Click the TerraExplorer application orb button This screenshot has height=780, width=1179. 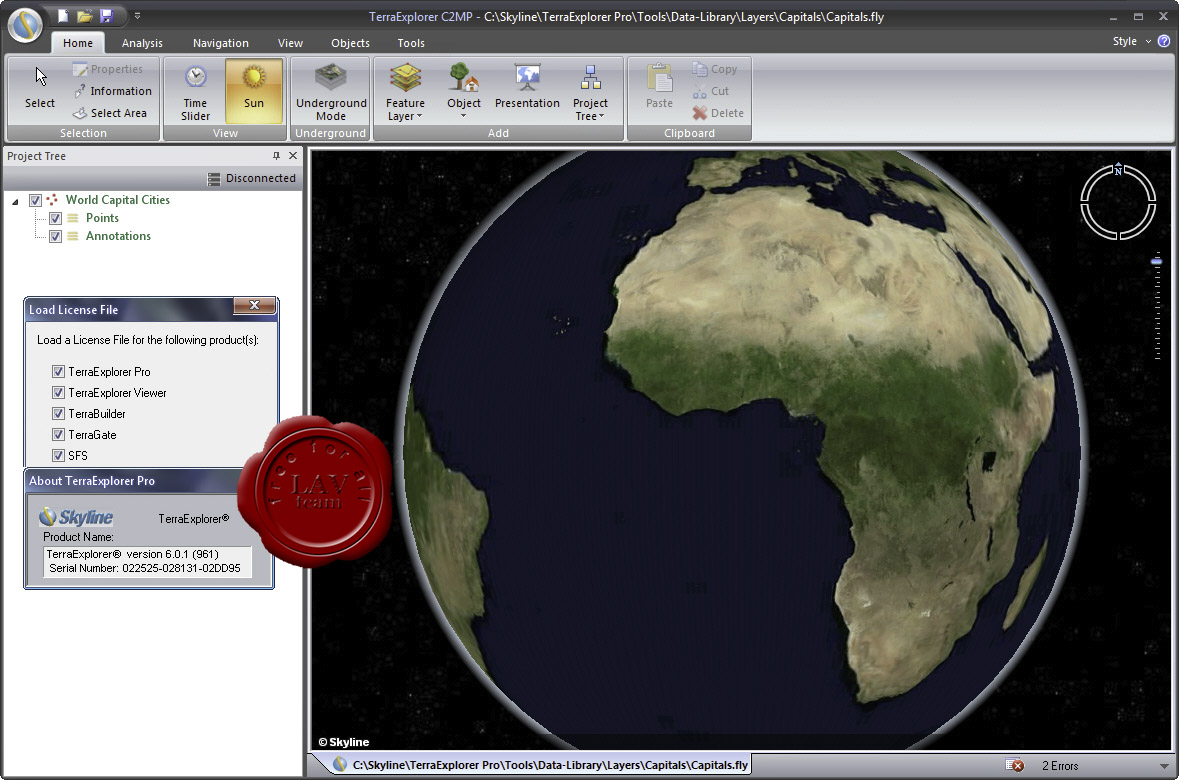click(x=26, y=25)
